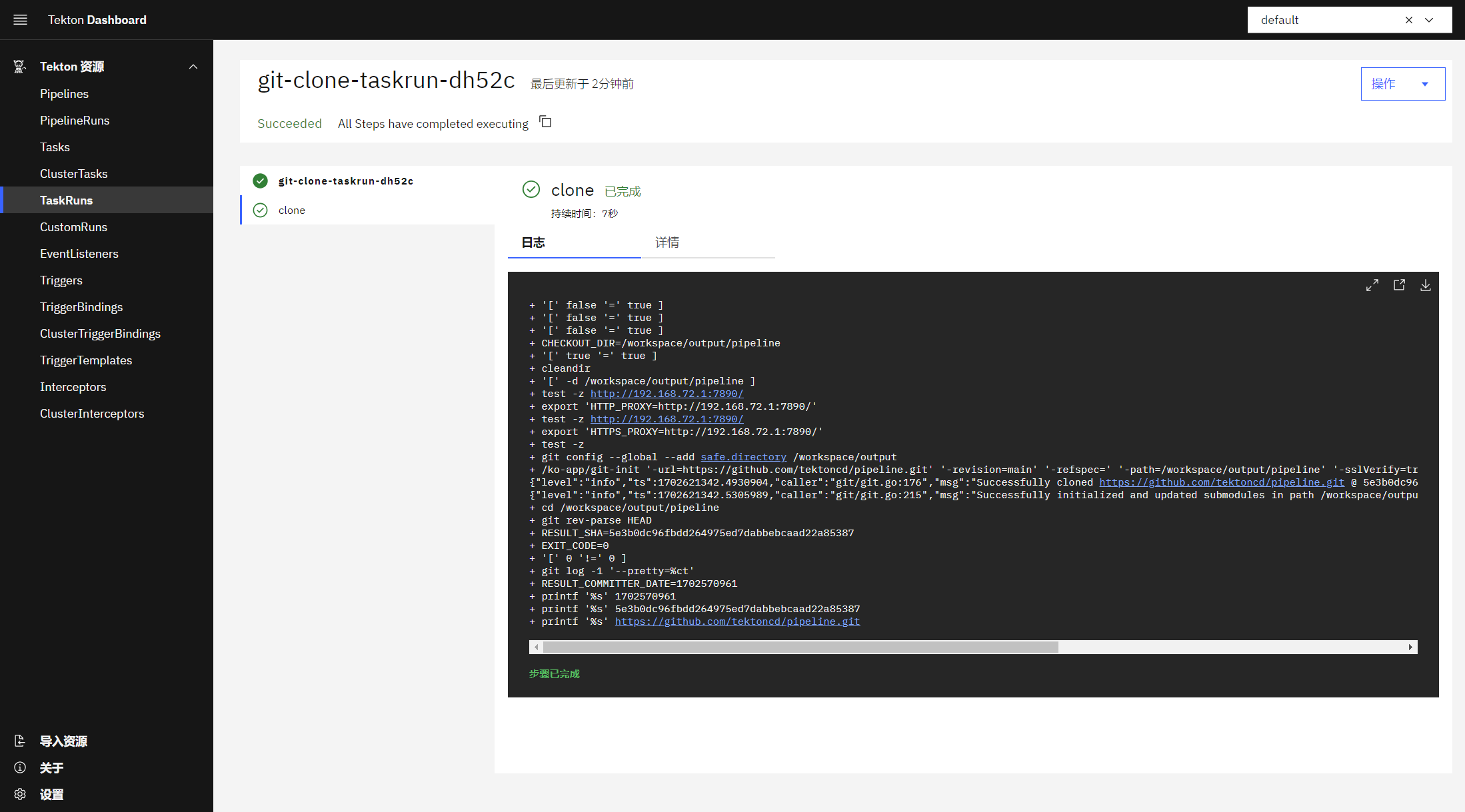Click the Tekton resources cat icon

[x=20, y=67]
